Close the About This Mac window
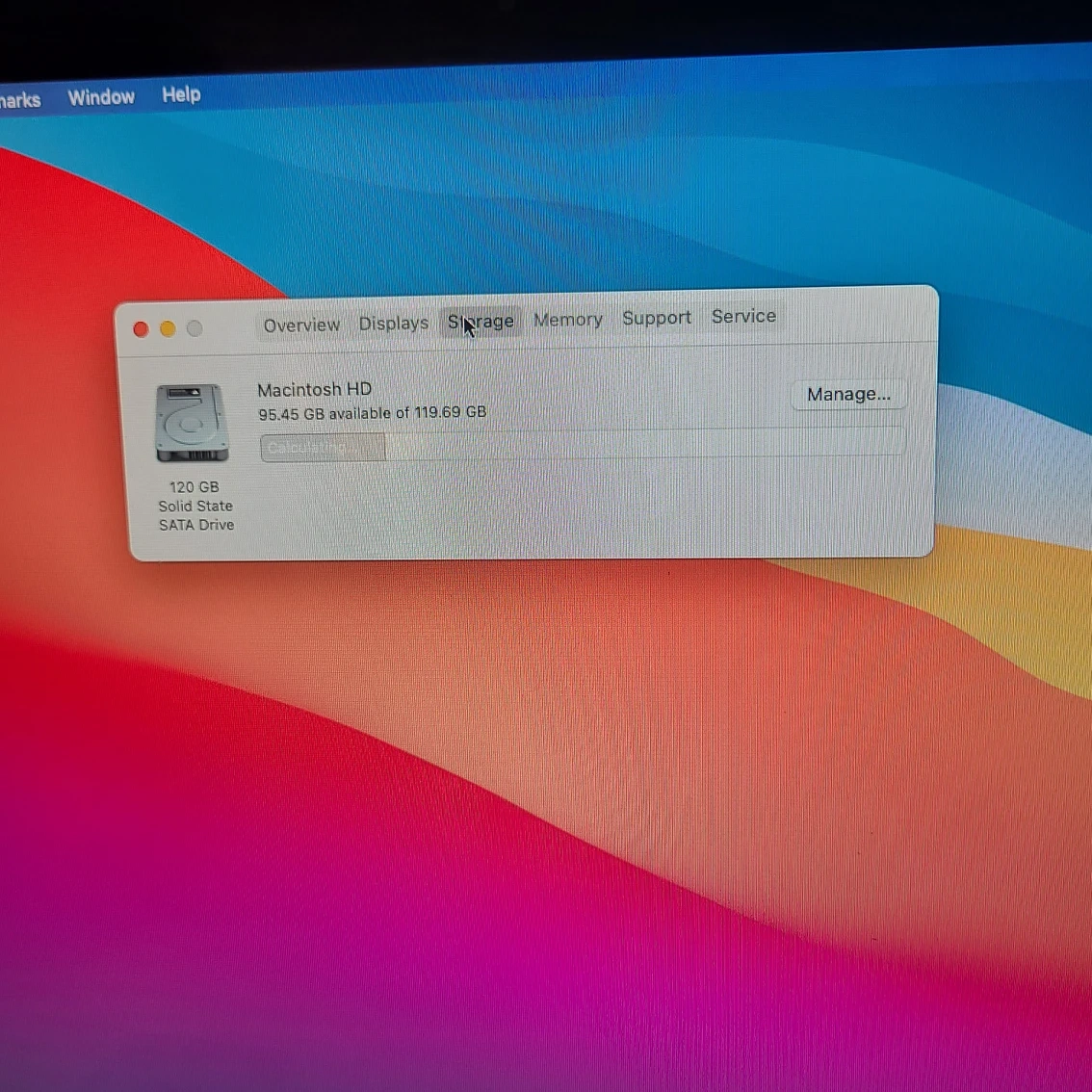 point(141,329)
